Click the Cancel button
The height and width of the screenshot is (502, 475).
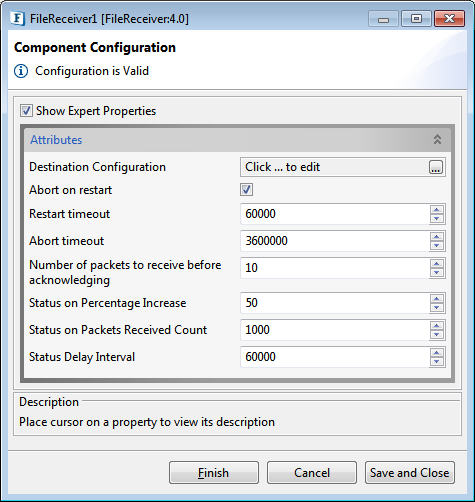pyautogui.click(x=312, y=473)
